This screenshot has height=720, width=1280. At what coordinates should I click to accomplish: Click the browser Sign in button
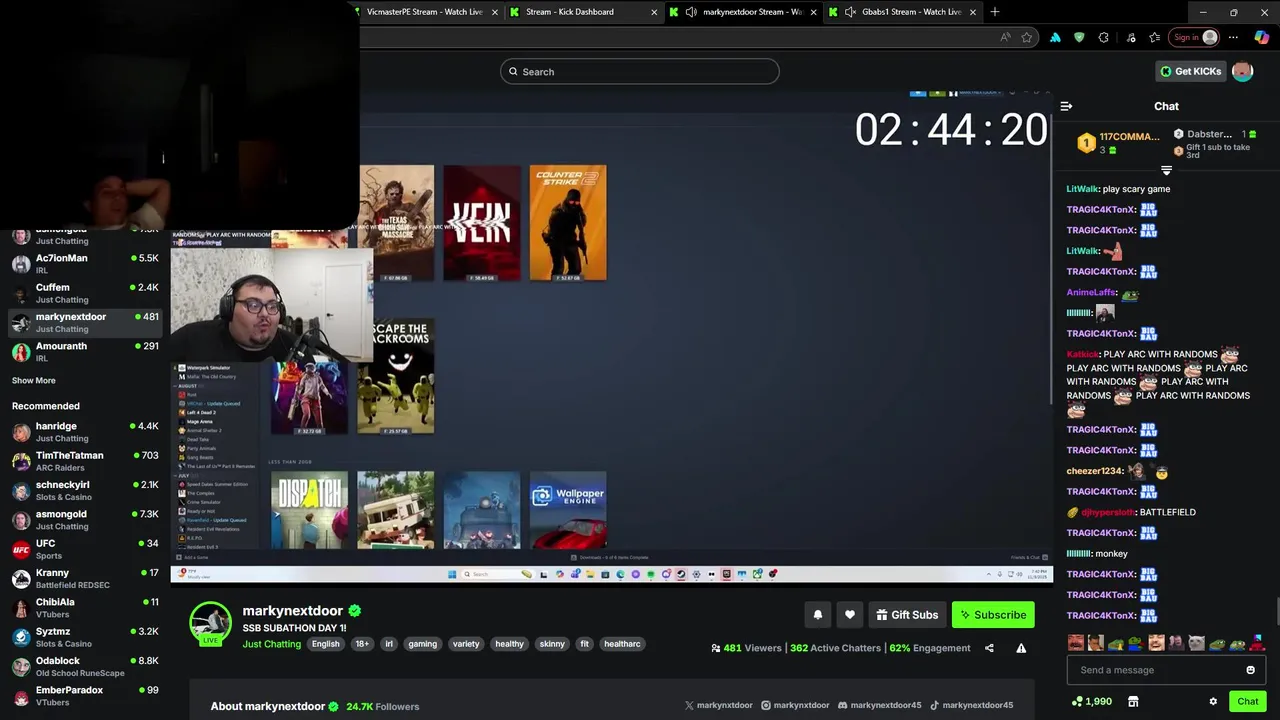point(1196,37)
